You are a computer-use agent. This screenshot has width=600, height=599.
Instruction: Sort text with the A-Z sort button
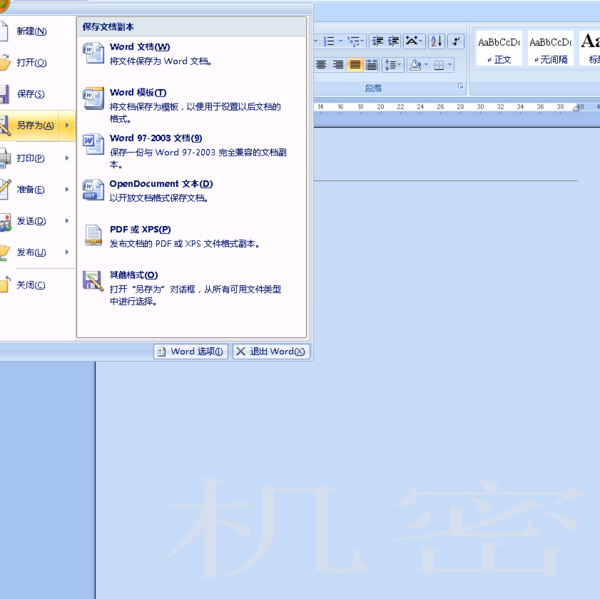point(436,41)
